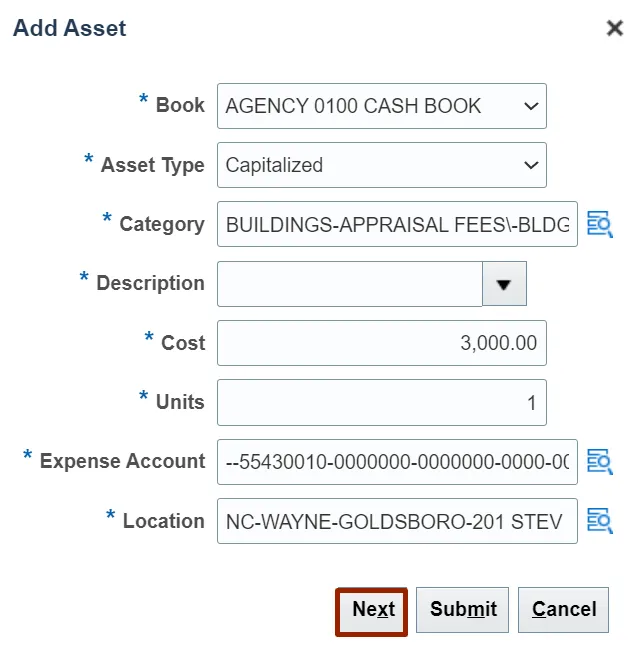The height and width of the screenshot is (661, 636).
Task: Click the Expense Account label
Action: click(122, 461)
